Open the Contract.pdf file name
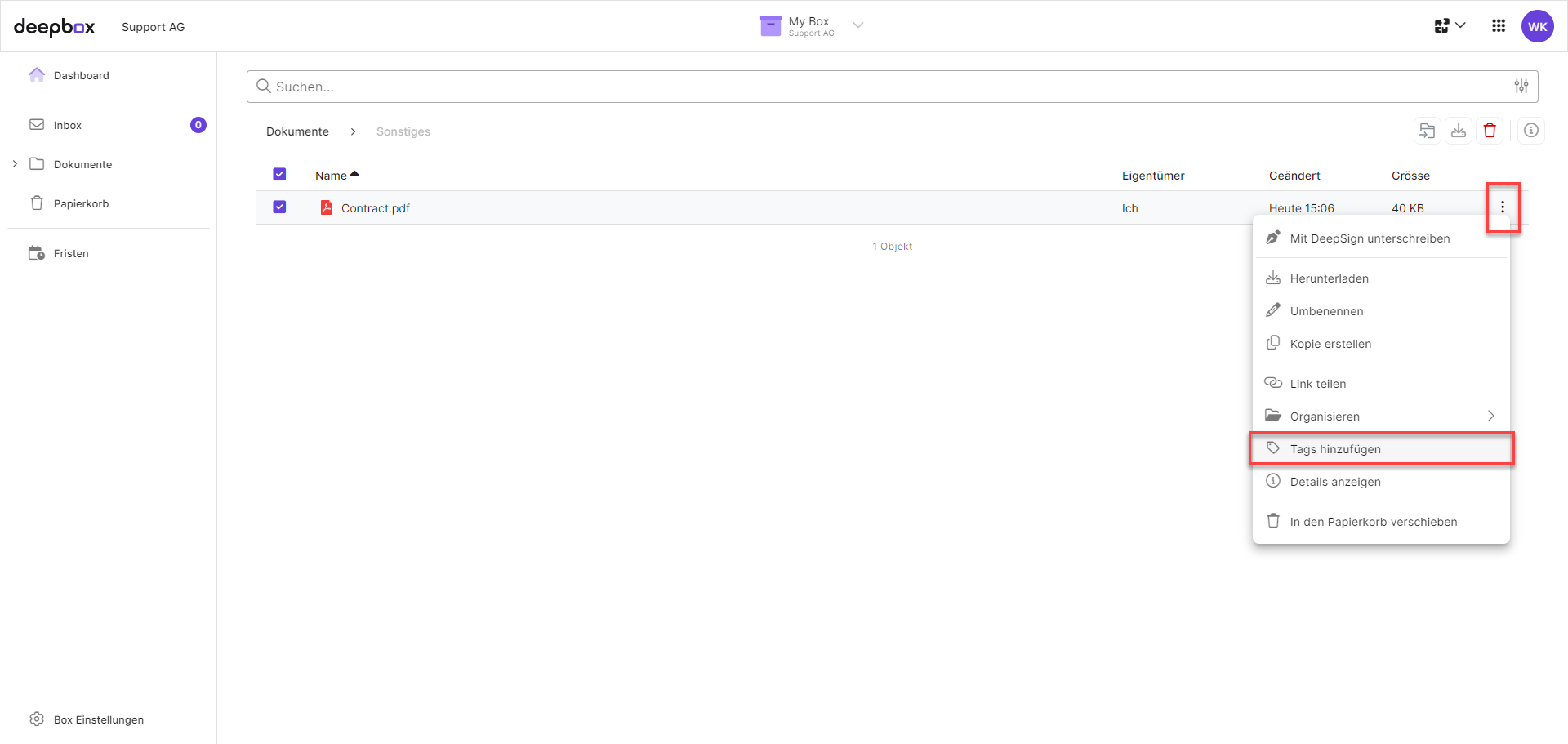Viewport: 1568px width, 744px height. click(376, 208)
